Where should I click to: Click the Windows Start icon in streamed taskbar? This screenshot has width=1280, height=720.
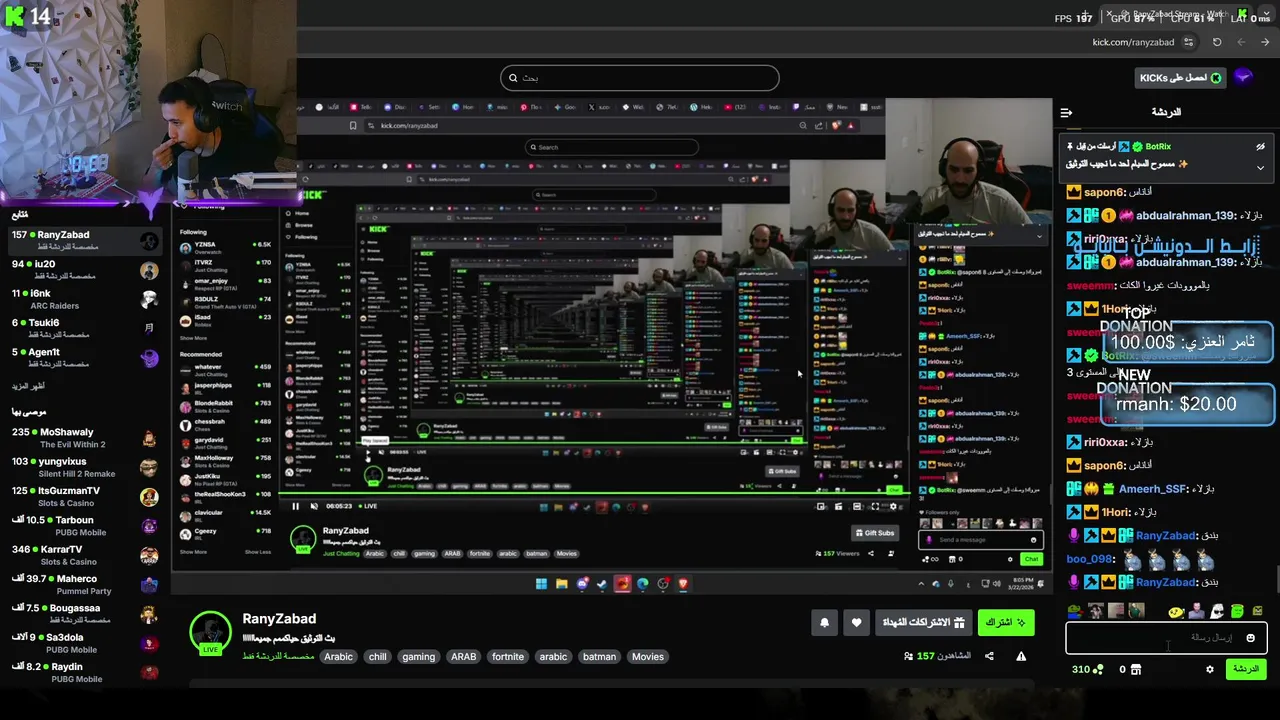[541, 584]
